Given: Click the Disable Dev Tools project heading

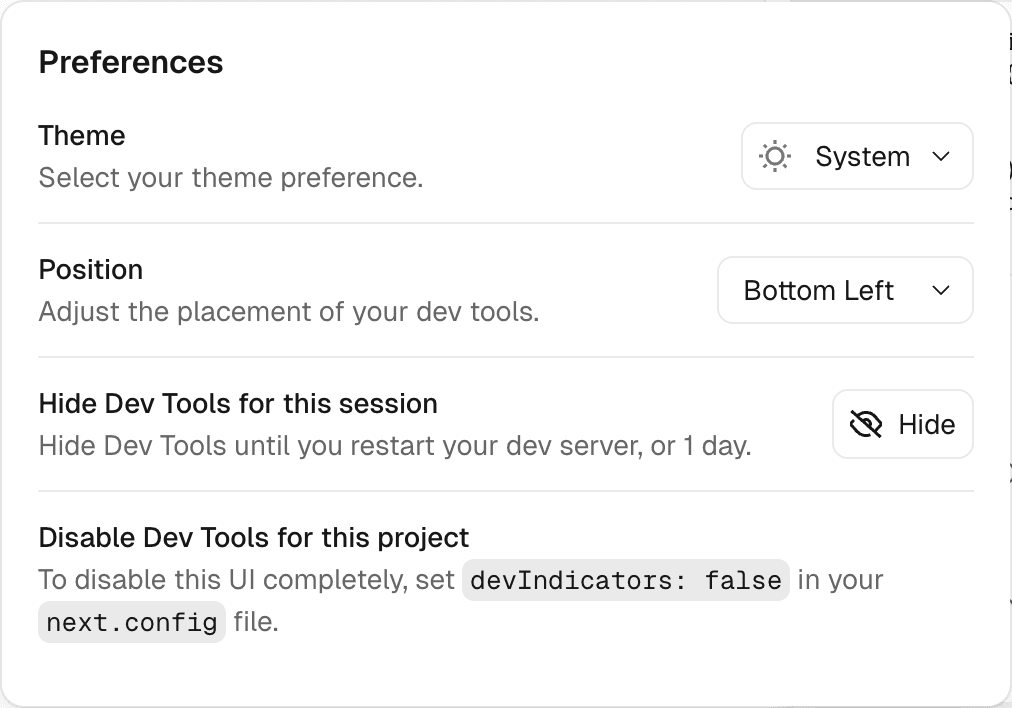Looking at the screenshot, I should click(253, 537).
